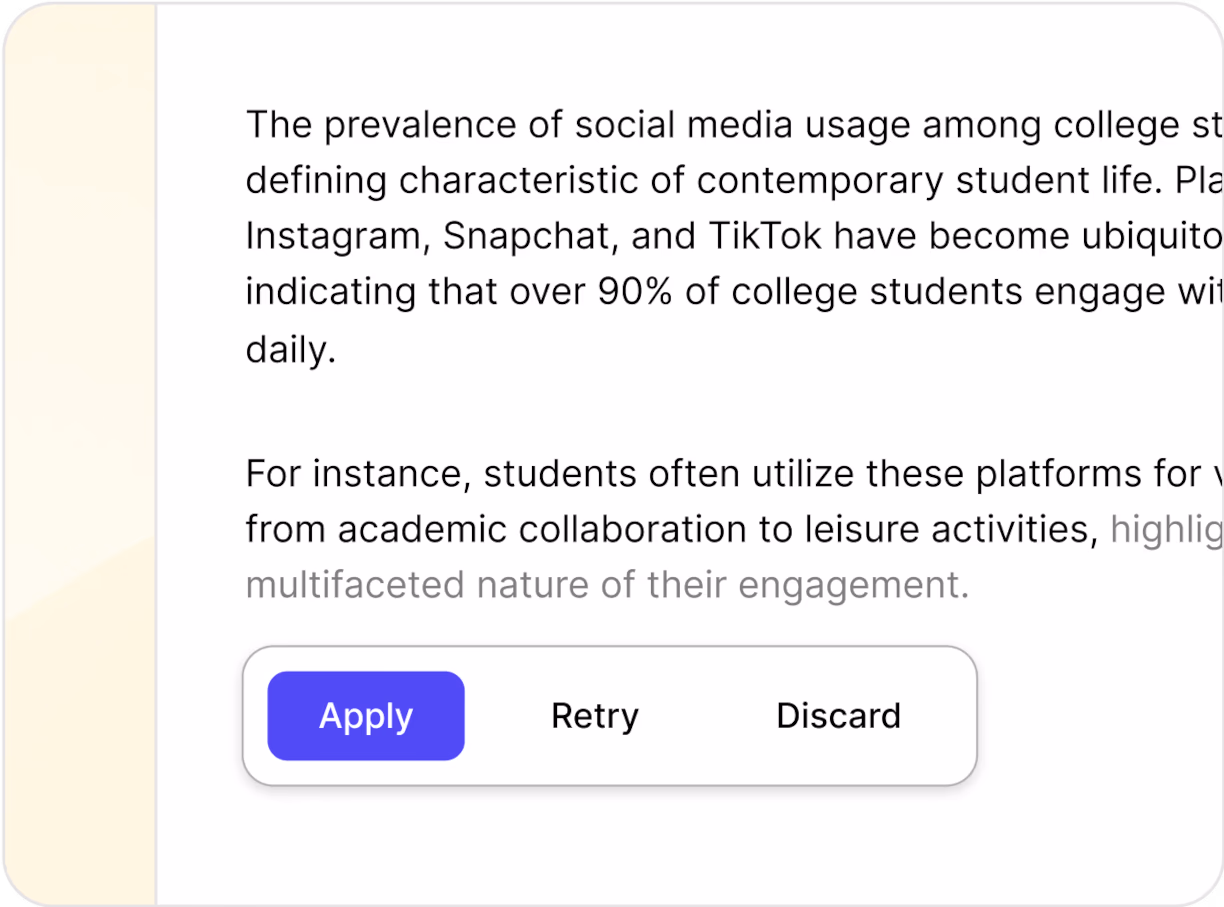Click the Apply button
The image size is (1224, 907).
tap(366, 716)
